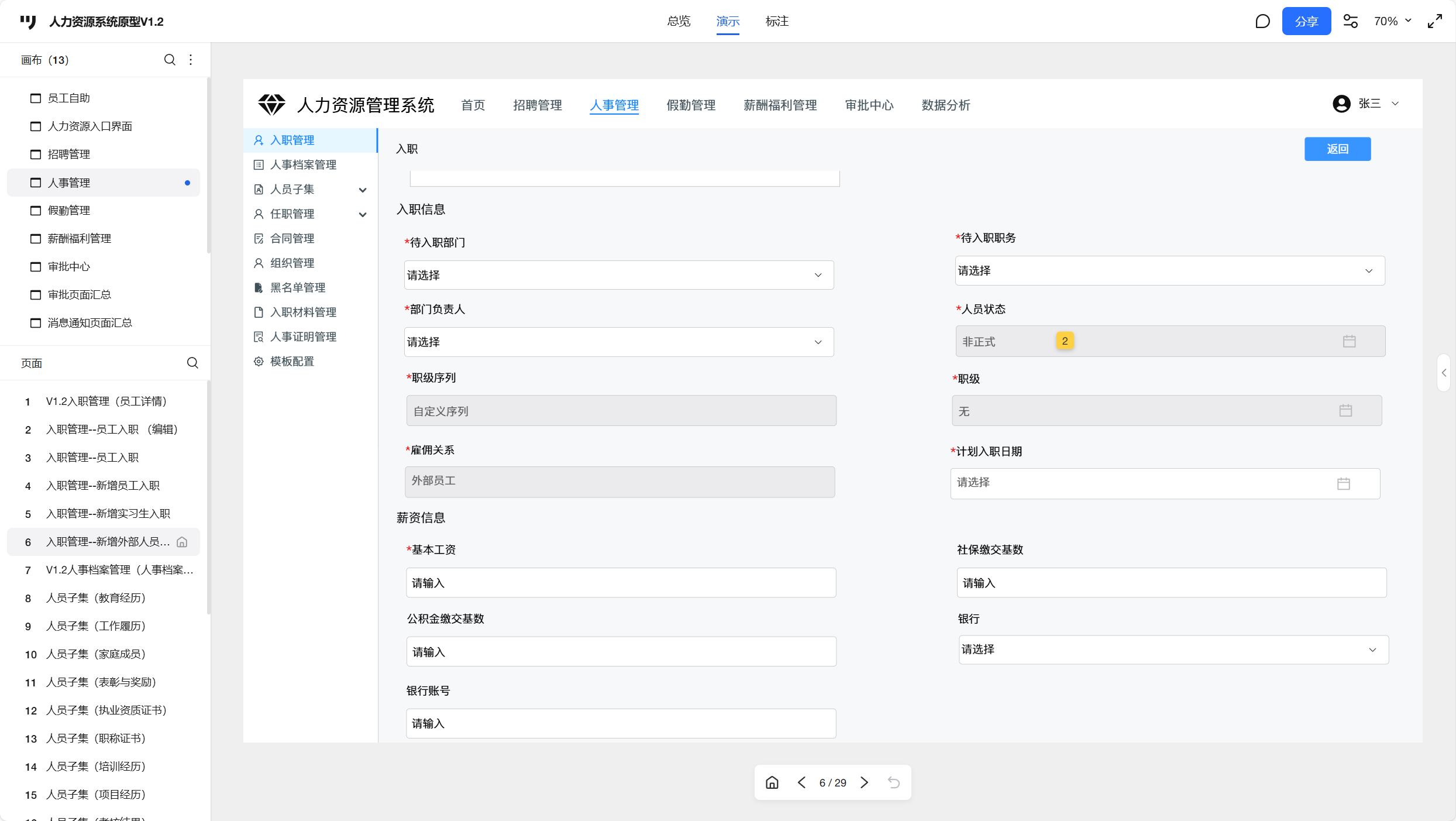Expand the 任职管理 sidebar menu
This screenshot has height=821, width=1456.
[363, 214]
